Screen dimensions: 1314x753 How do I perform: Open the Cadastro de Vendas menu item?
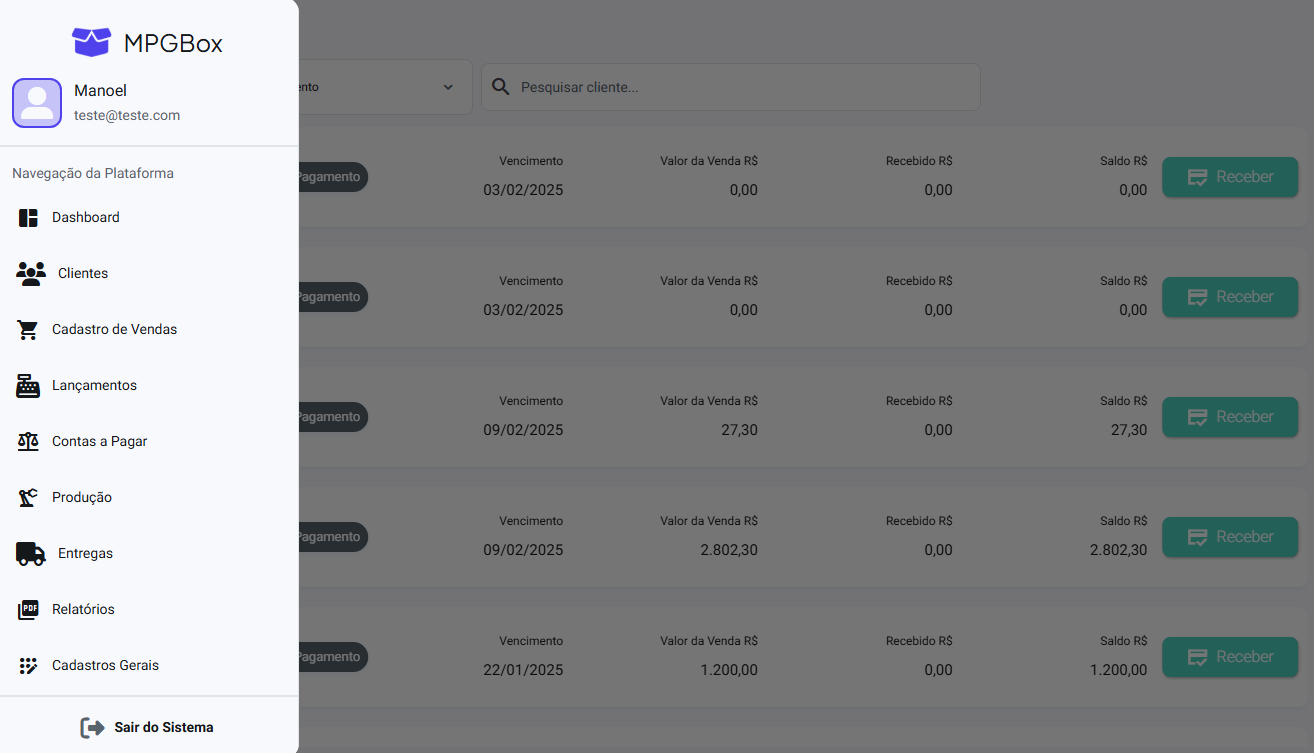click(x=114, y=330)
